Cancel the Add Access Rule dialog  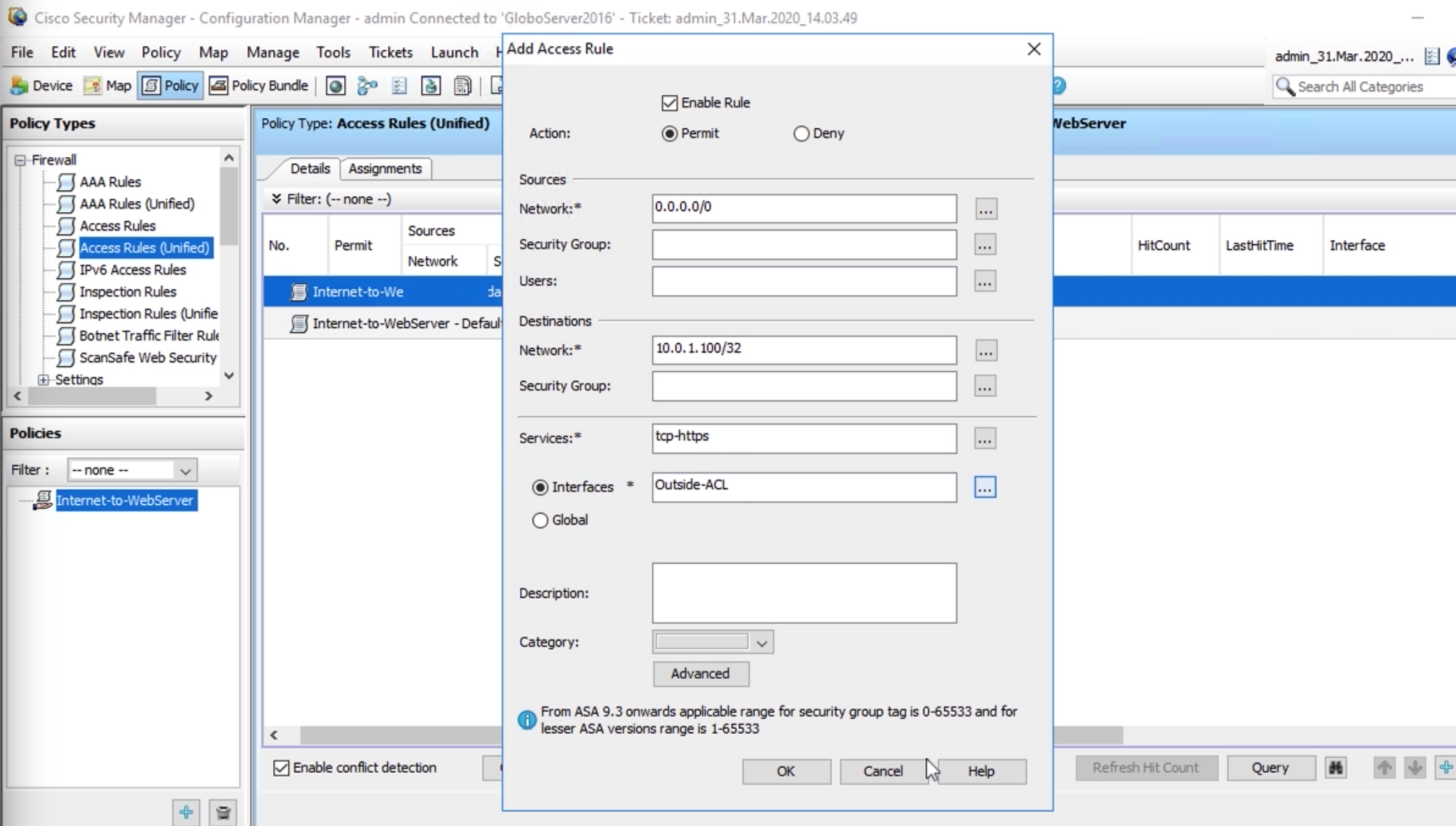(x=884, y=772)
